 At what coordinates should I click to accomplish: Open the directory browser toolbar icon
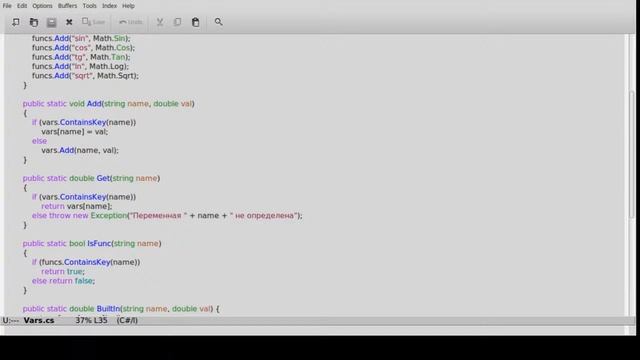point(51,22)
